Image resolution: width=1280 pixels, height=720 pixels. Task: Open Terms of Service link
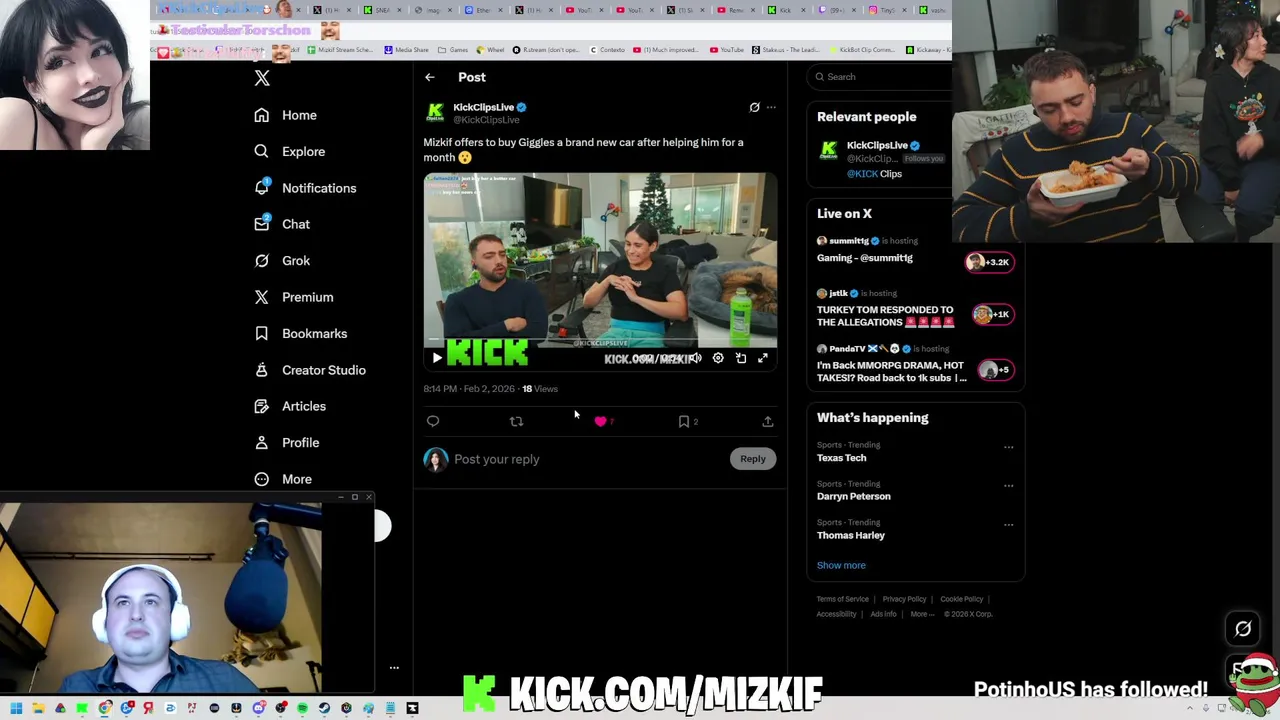[x=842, y=599]
